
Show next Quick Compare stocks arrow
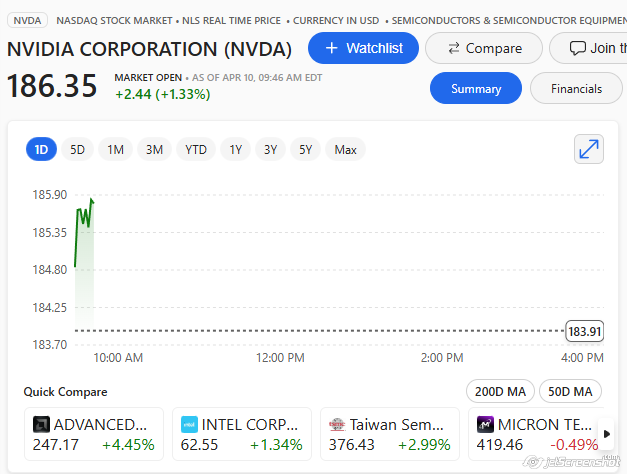[x=607, y=434]
